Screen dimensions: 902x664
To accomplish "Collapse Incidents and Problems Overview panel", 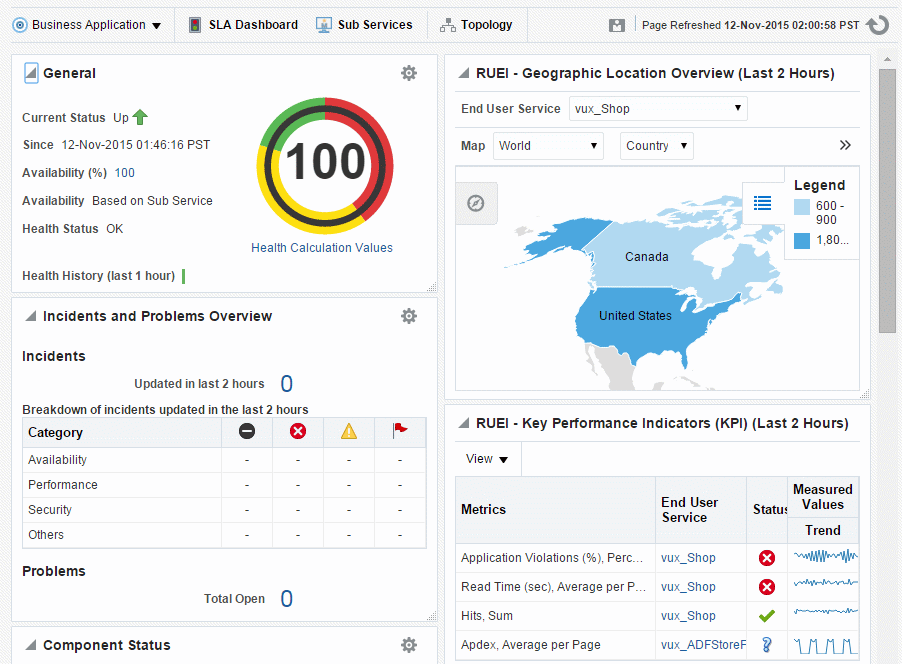I will 30,316.
